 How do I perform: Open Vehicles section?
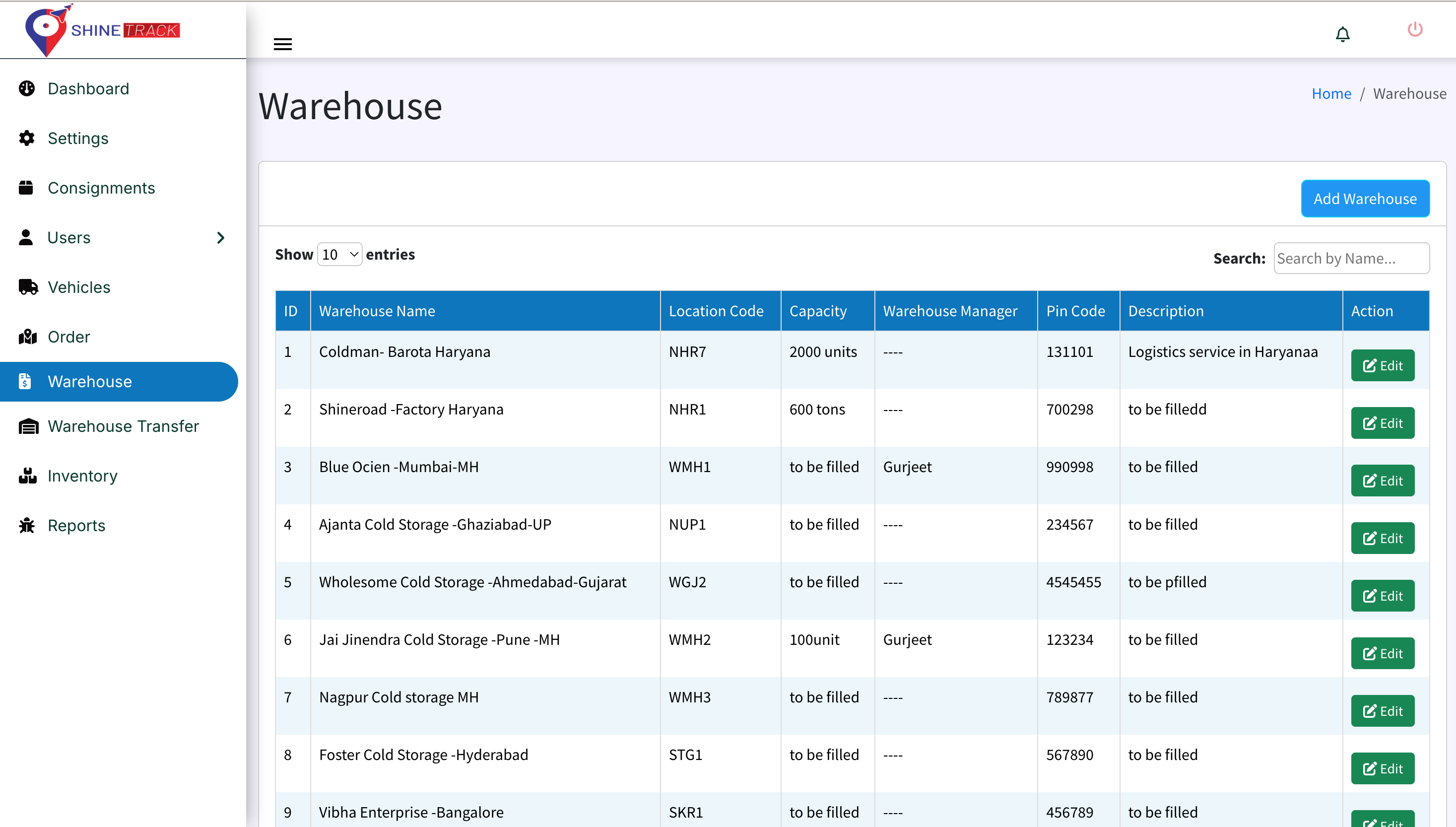point(79,287)
